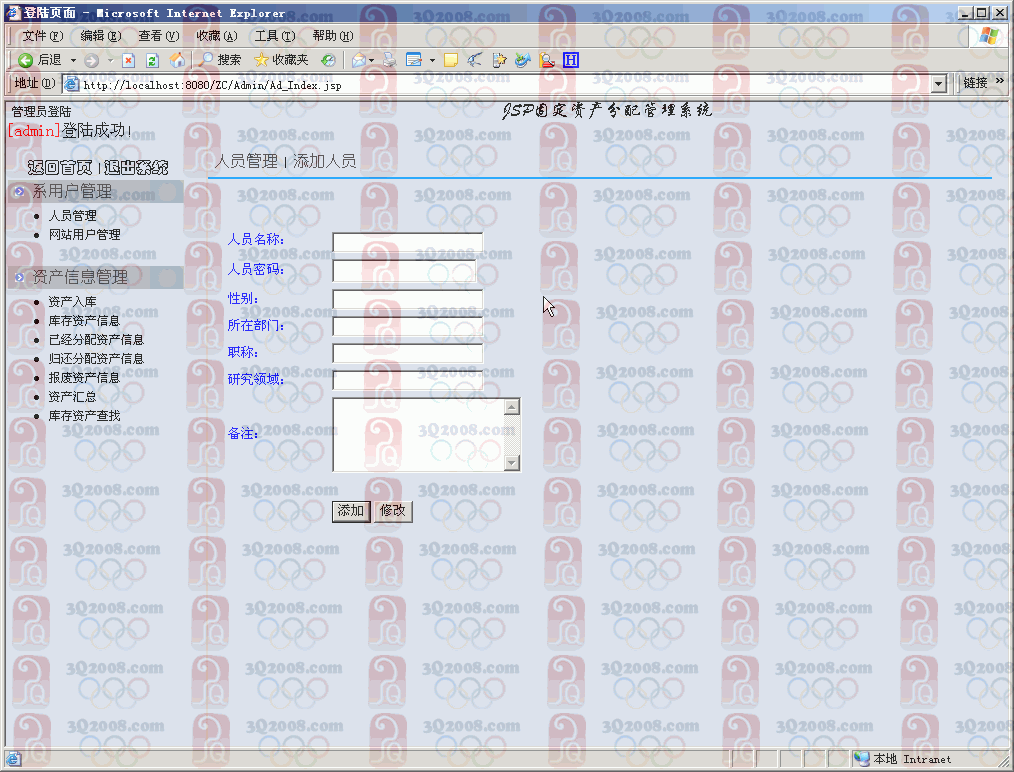The height and width of the screenshot is (772, 1014).
Task: Open the Mail dropdown arrow
Action: (371, 61)
